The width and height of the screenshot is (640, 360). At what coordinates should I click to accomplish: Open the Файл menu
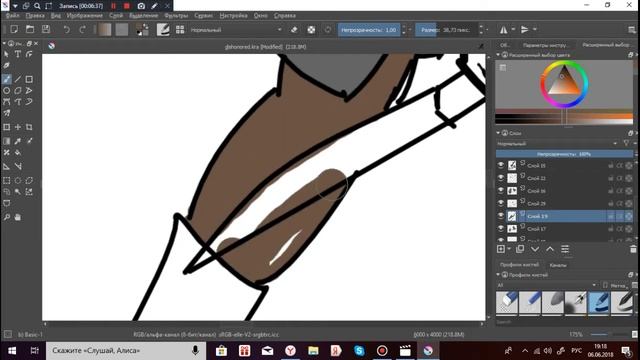coord(13,16)
